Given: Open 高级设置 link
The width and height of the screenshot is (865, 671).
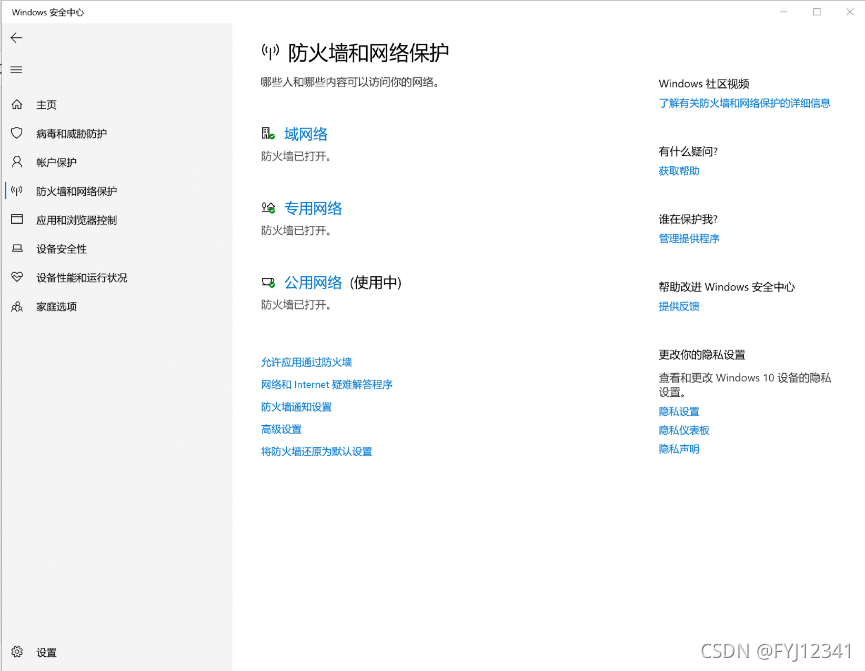Looking at the screenshot, I should (281, 429).
